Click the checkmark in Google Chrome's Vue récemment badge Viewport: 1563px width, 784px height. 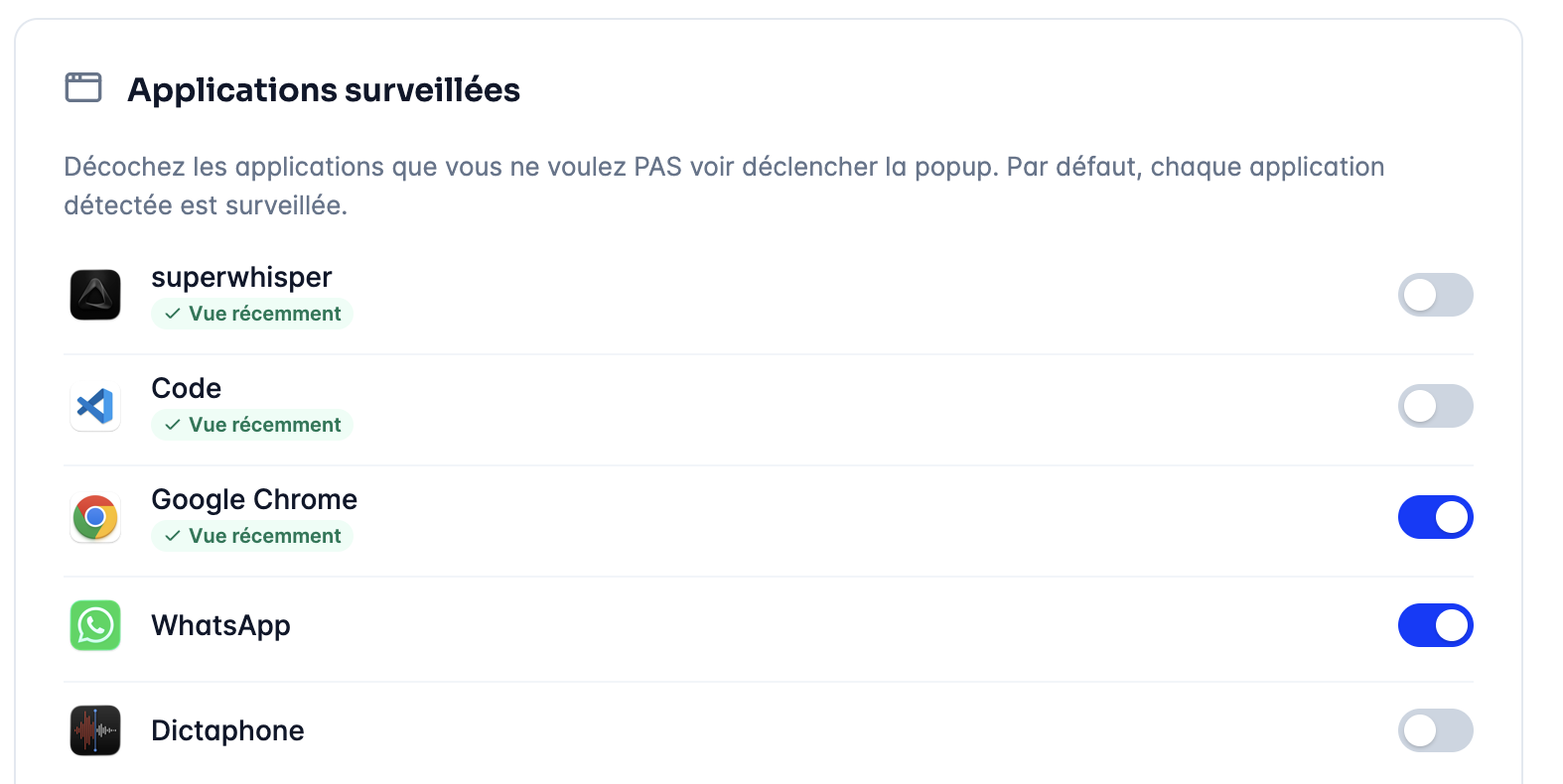point(173,536)
